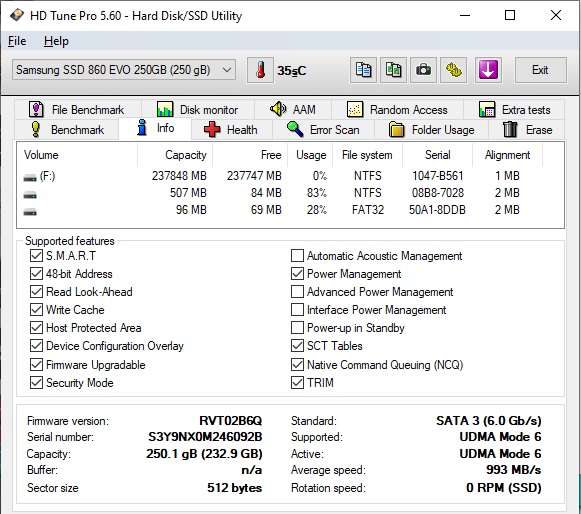The width and height of the screenshot is (581, 514).
Task: Sort by the Free column header
Action: [250, 155]
